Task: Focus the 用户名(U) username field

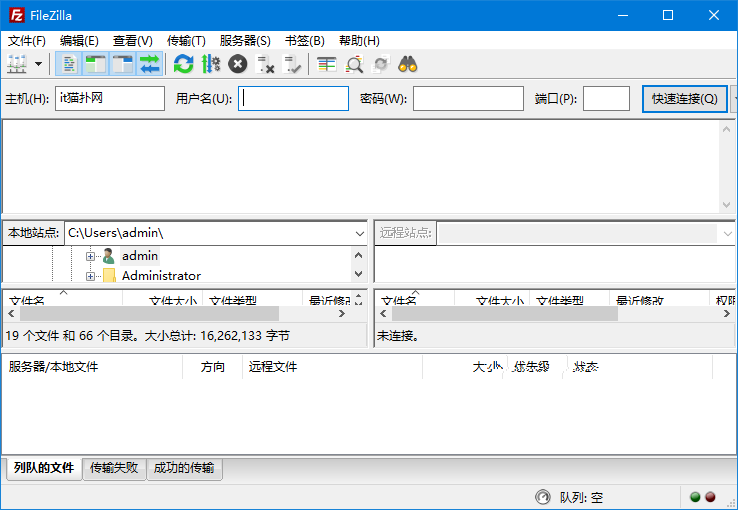Action: point(293,98)
